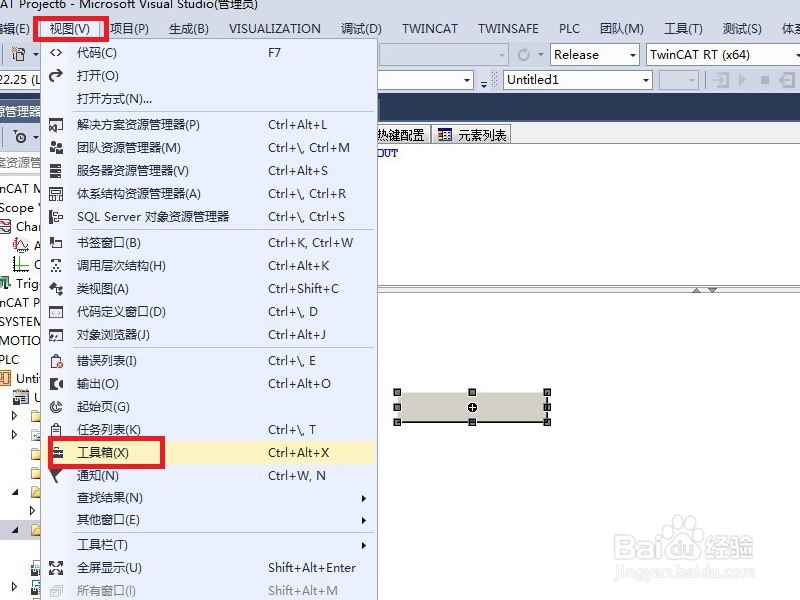Click the open arrow icon beside 打开(O)
The height and width of the screenshot is (600, 800).
click(x=56, y=76)
